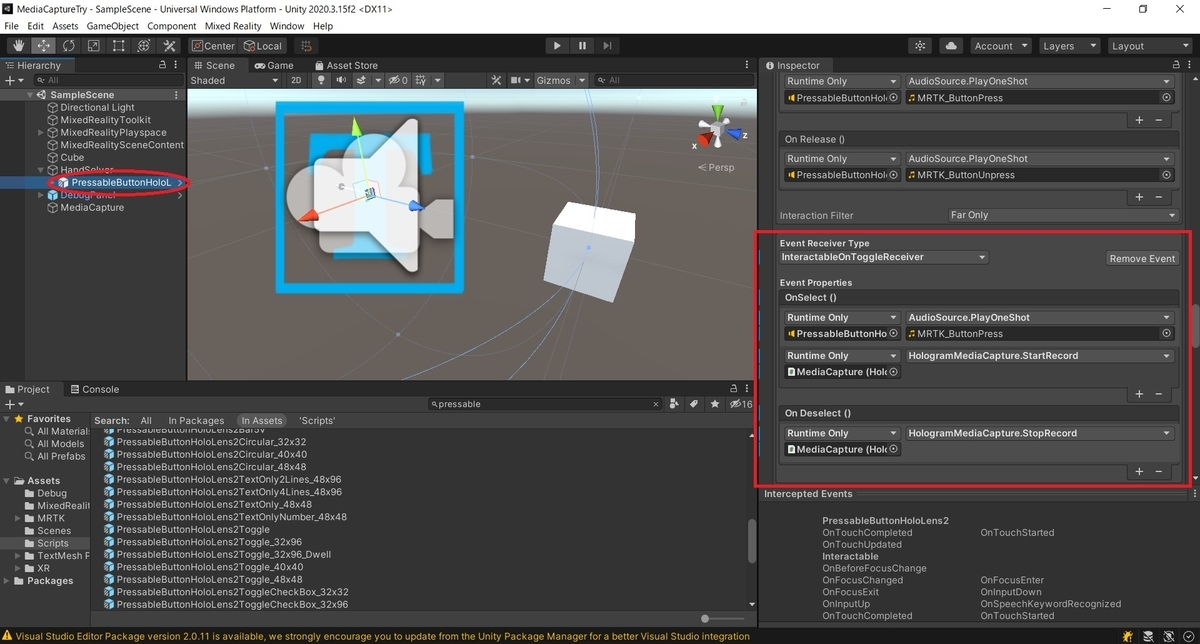The height and width of the screenshot is (644, 1200).
Task: Toggle grid snapping in the toolbar
Action: click(x=306, y=46)
